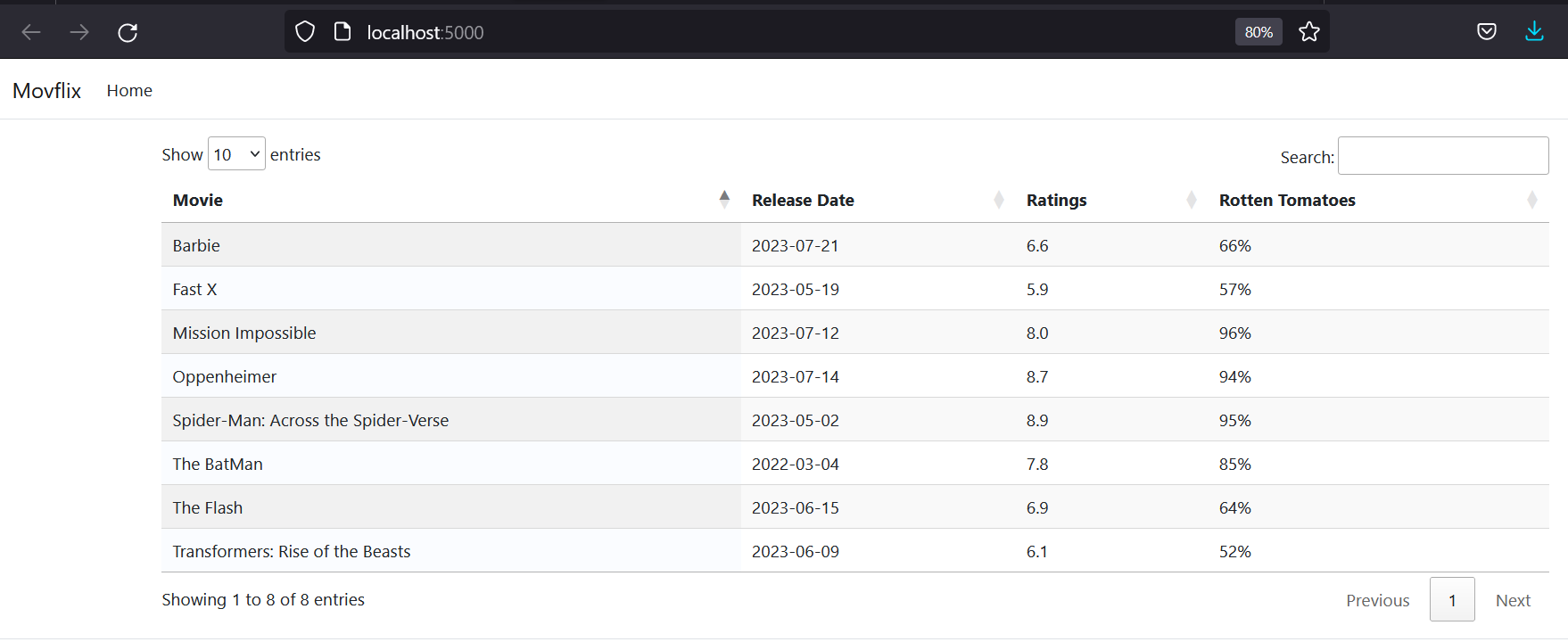This screenshot has width=1568, height=642.
Task: Open the Home navigation link
Action: click(x=129, y=91)
